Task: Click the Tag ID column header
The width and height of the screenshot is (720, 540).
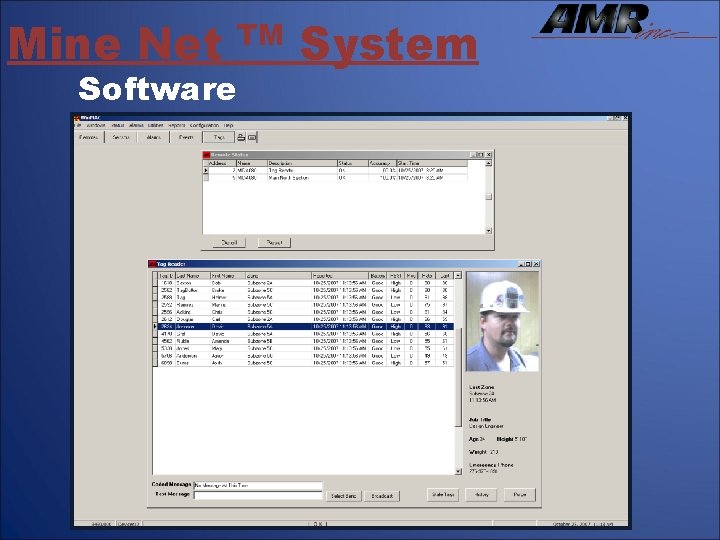Action: [x=166, y=276]
